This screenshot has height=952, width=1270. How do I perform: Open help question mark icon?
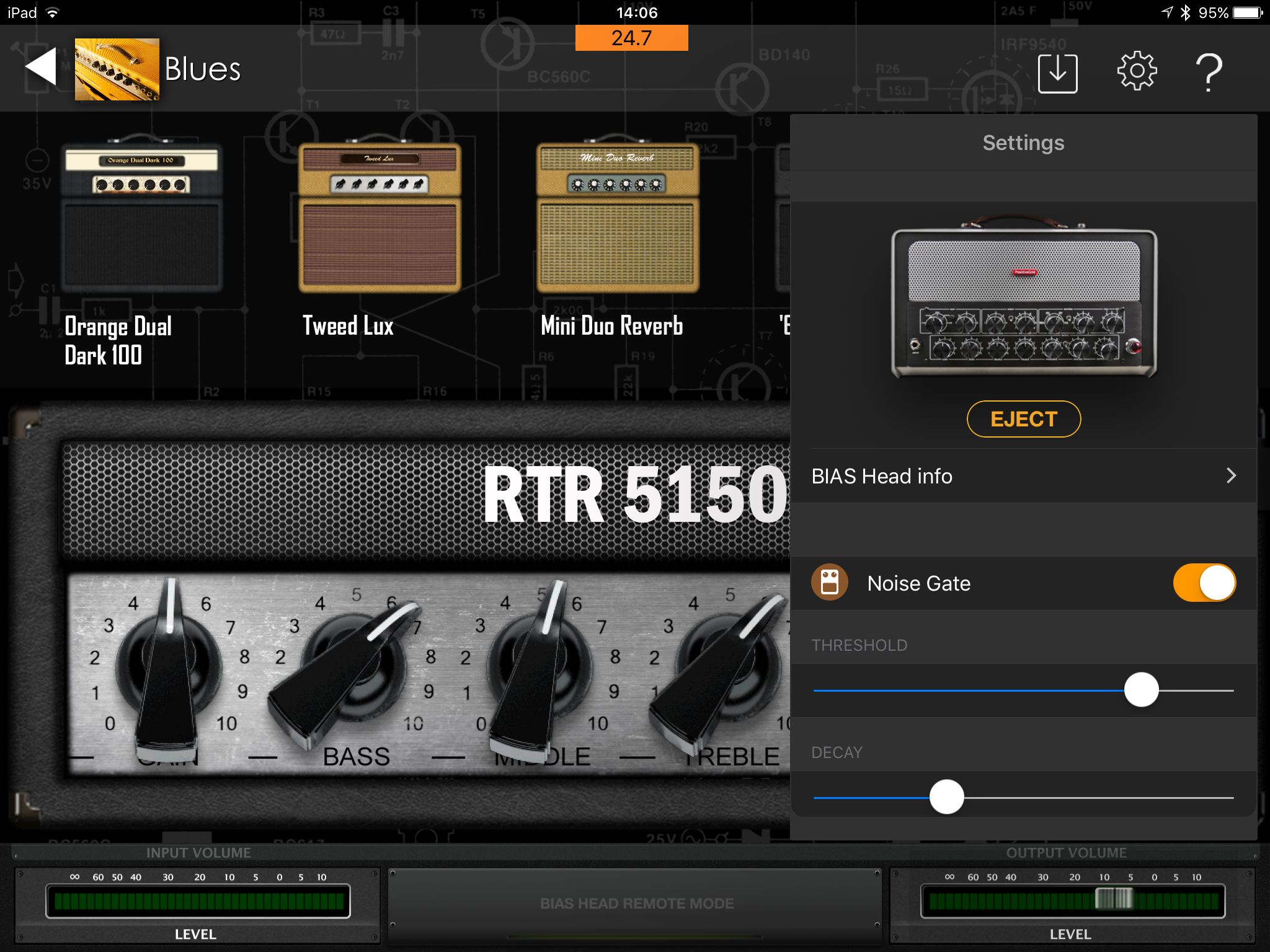click(1209, 73)
